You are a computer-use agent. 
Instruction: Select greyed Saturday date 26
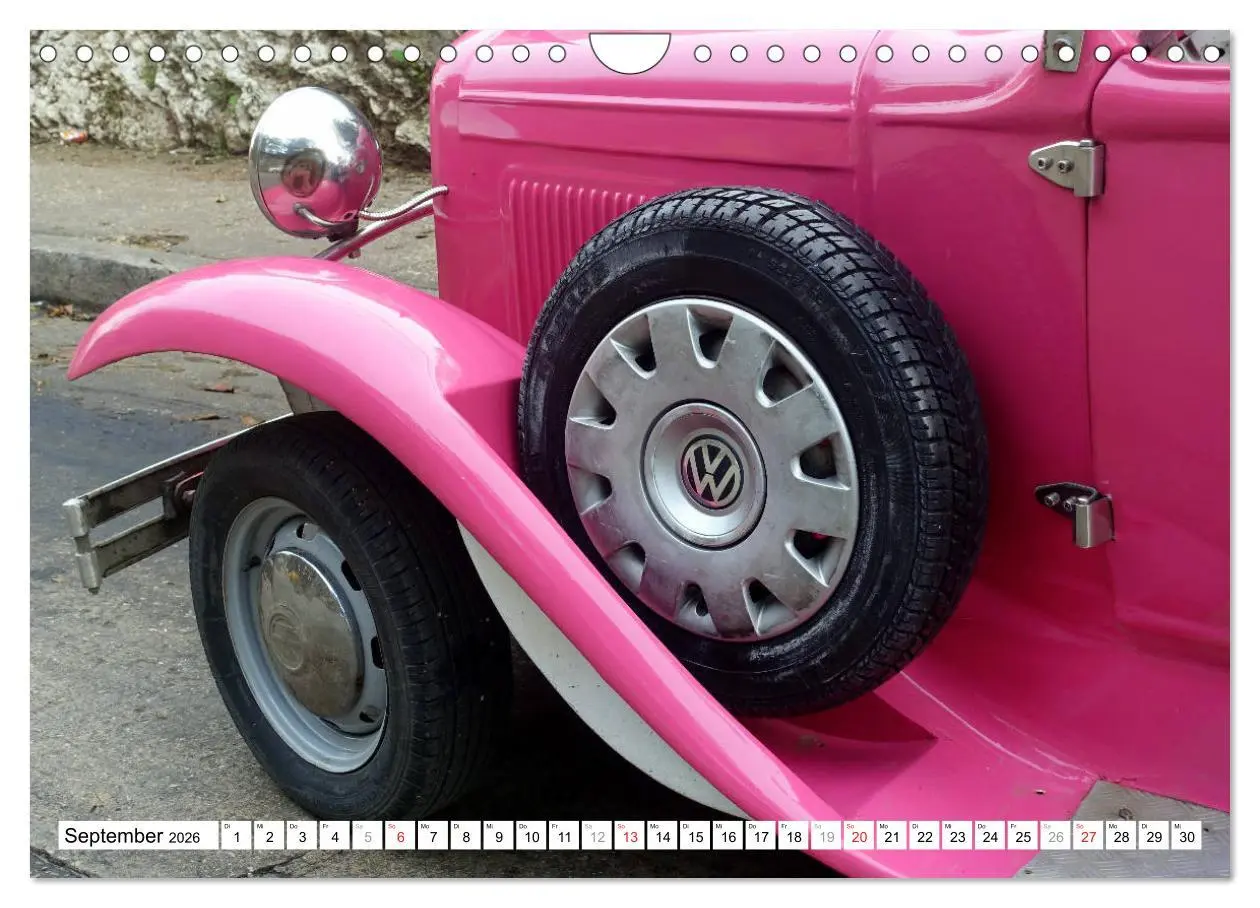pos(1055,836)
